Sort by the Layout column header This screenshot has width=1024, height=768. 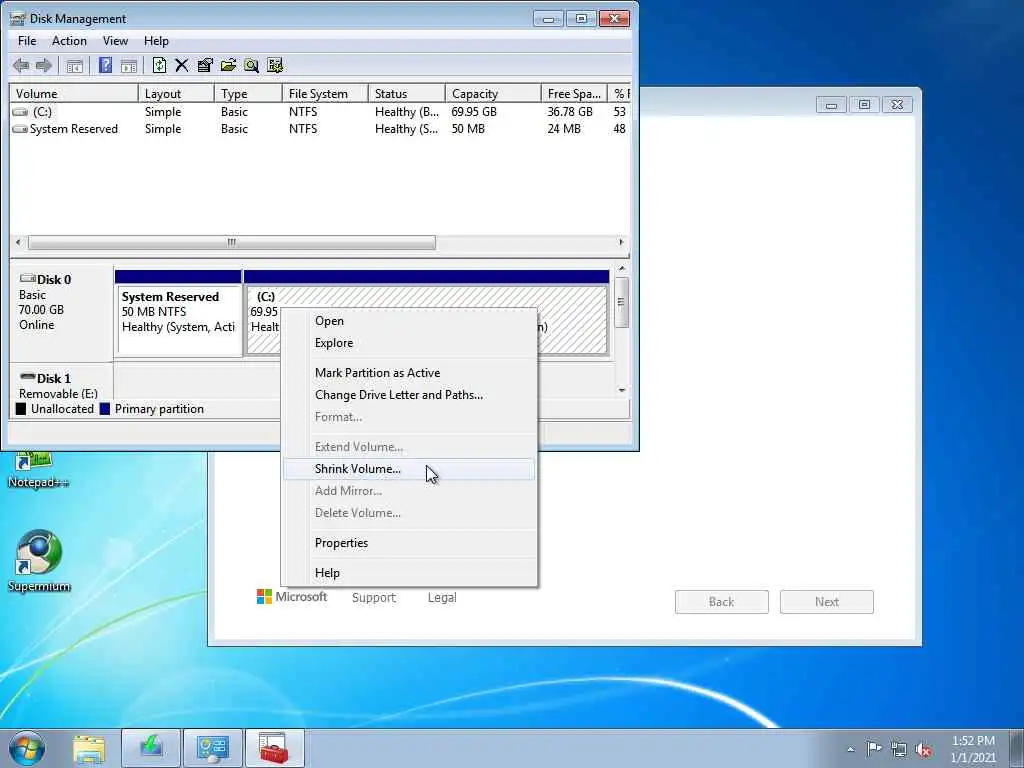click(176, 93)
